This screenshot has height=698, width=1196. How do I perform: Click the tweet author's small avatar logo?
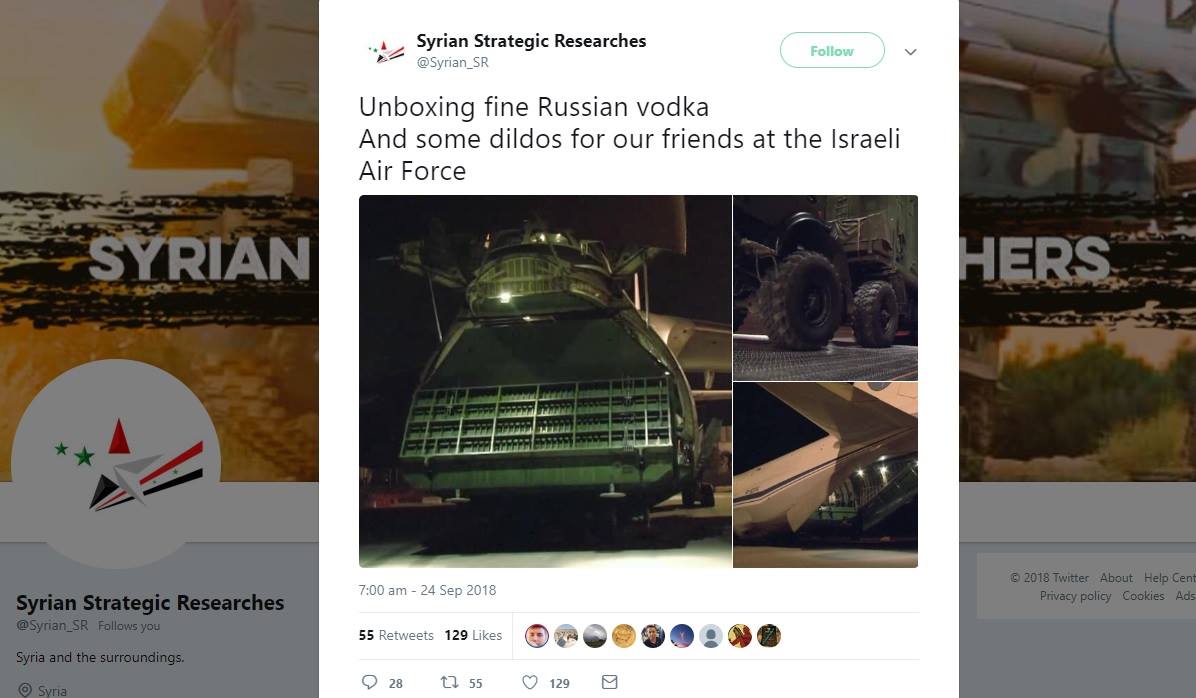pos(387,51)
